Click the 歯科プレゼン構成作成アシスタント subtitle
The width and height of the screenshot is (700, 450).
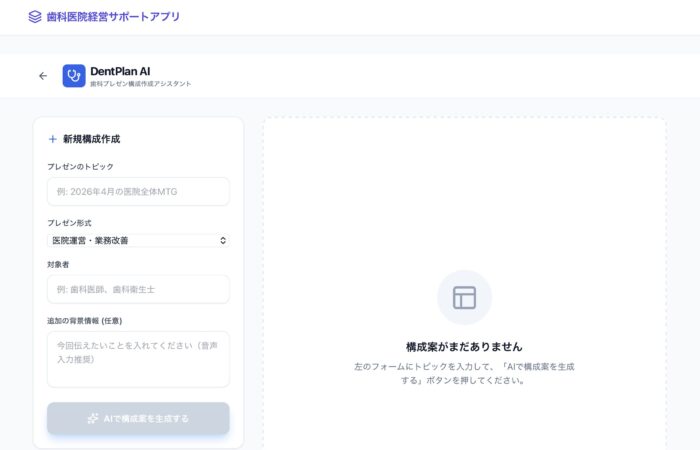pyautogui.click(x=140, y=84)
